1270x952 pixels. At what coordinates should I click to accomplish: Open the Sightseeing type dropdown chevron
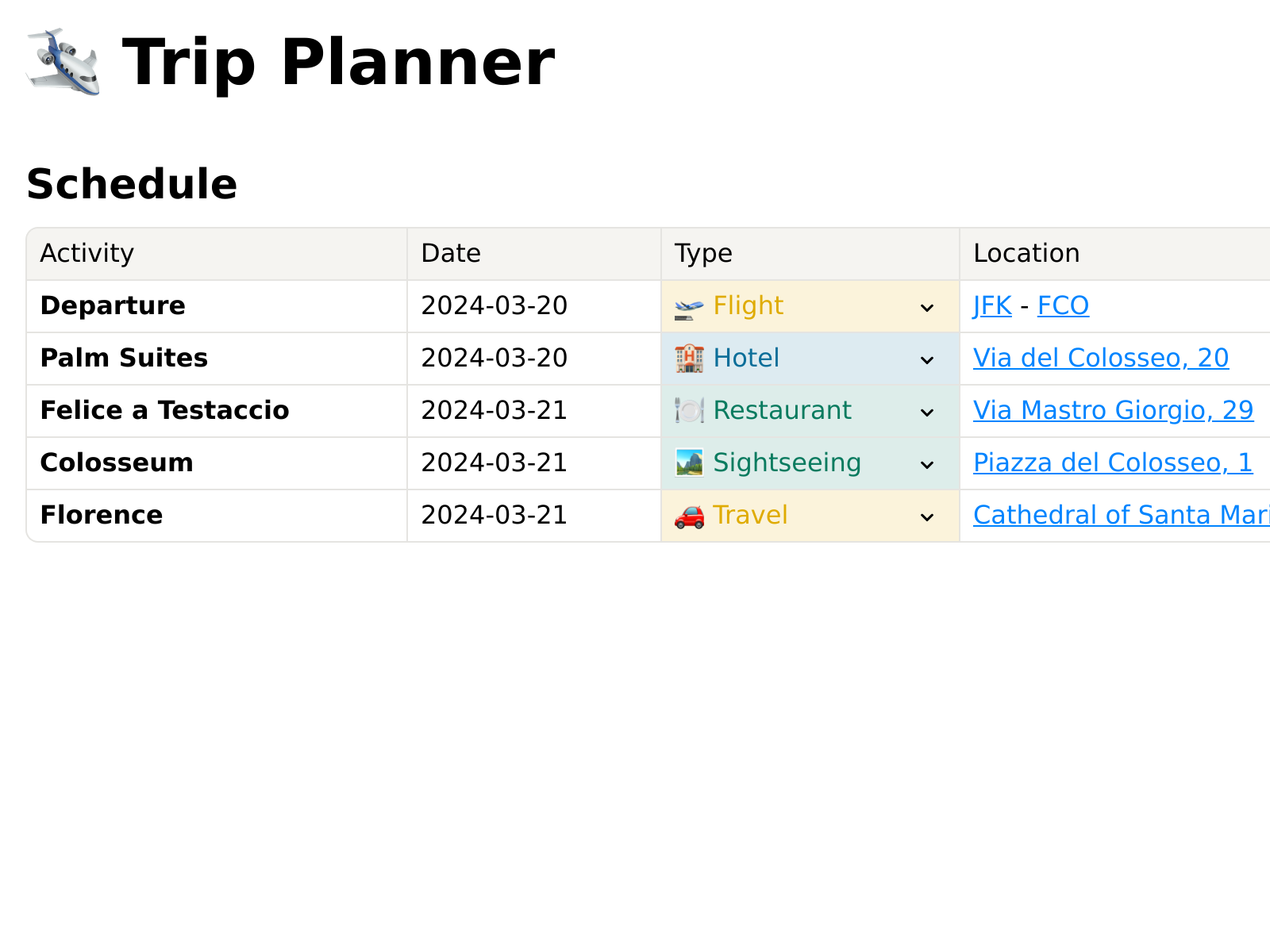(x=926, y=465)
